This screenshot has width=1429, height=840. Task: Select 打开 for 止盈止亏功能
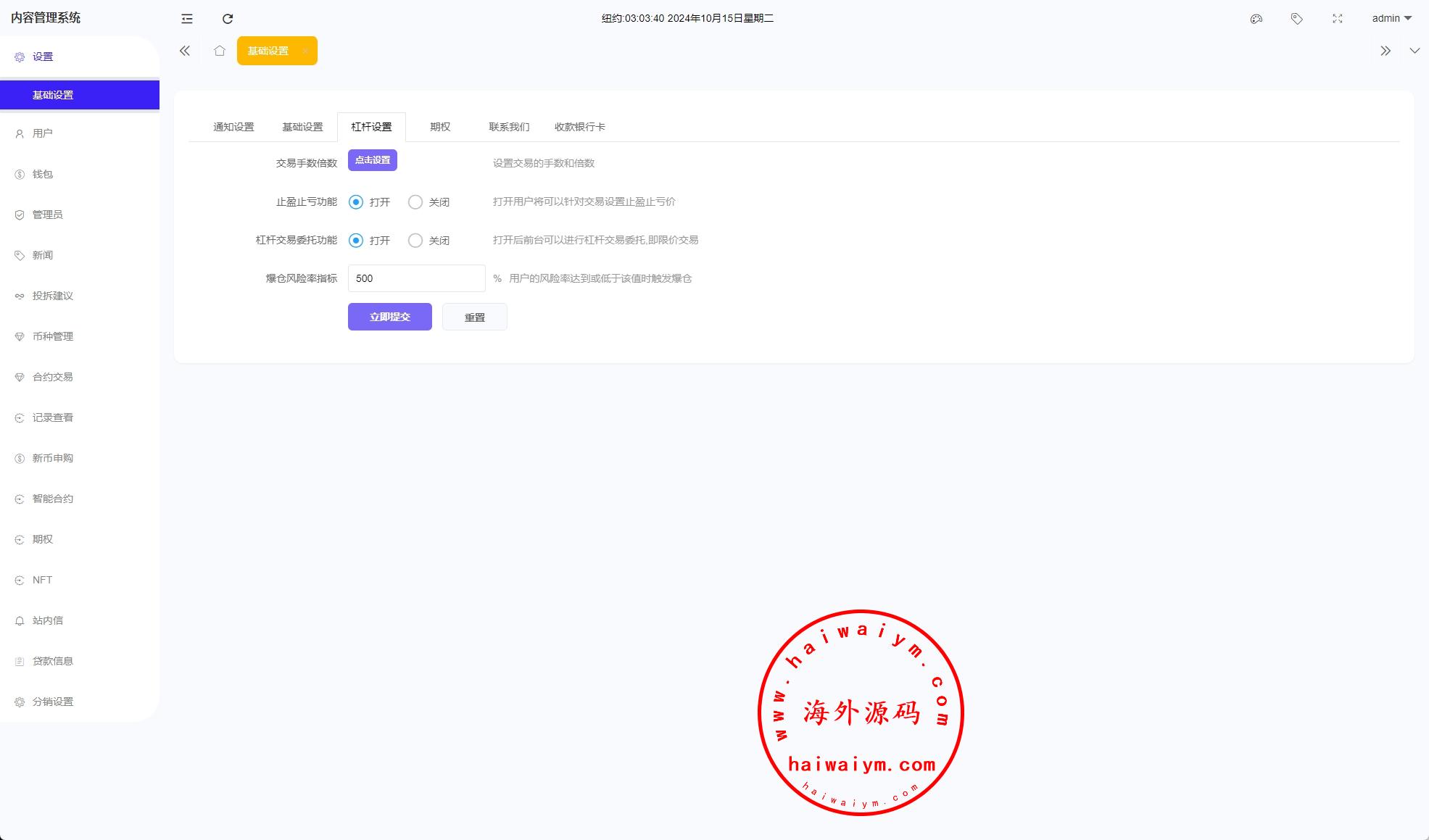[356, 202]
